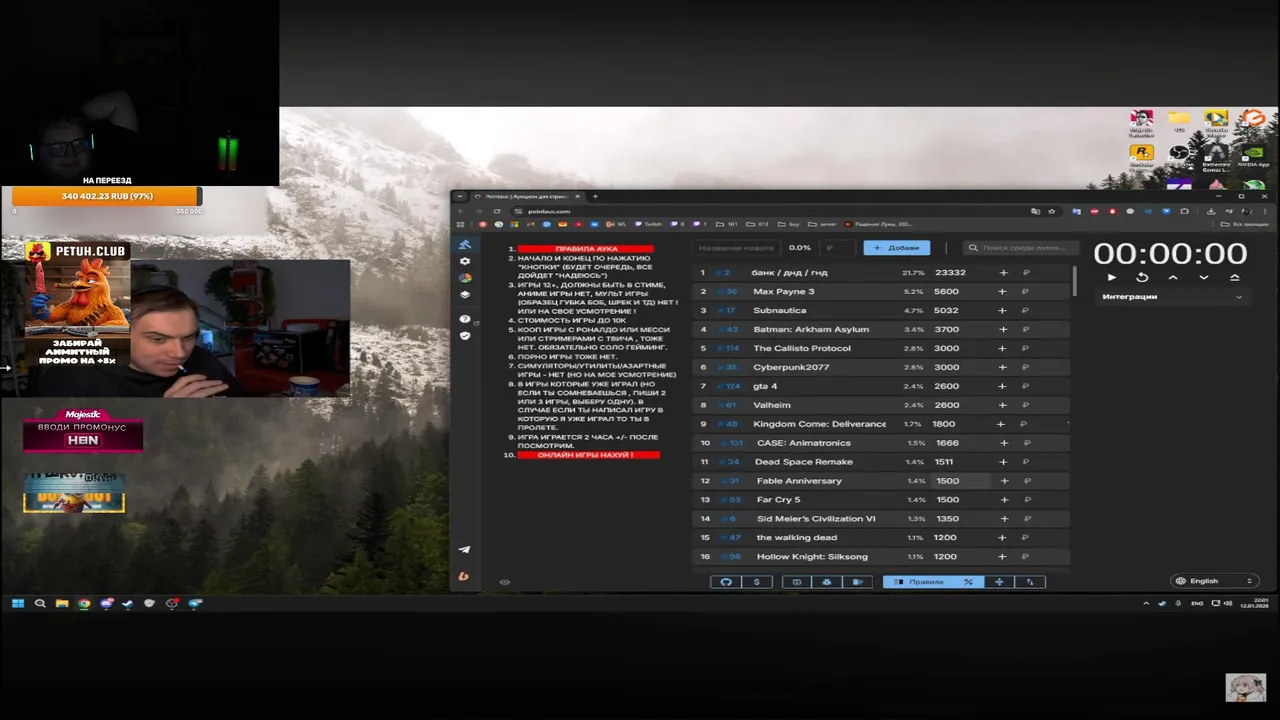Open the English language dropdown
Image resolution: width=1280 pixels, height=720 pixels.
pos(1214,581)
